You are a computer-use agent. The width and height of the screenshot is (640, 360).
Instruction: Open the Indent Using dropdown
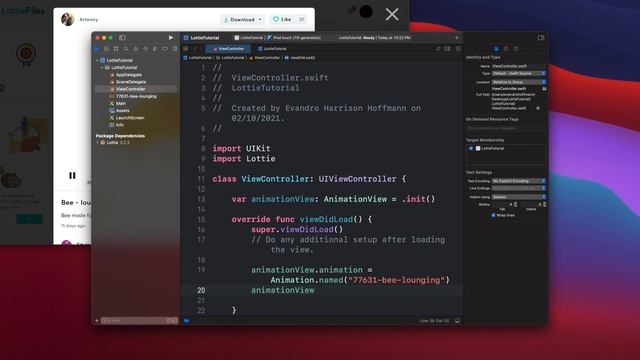pos(518,197)
